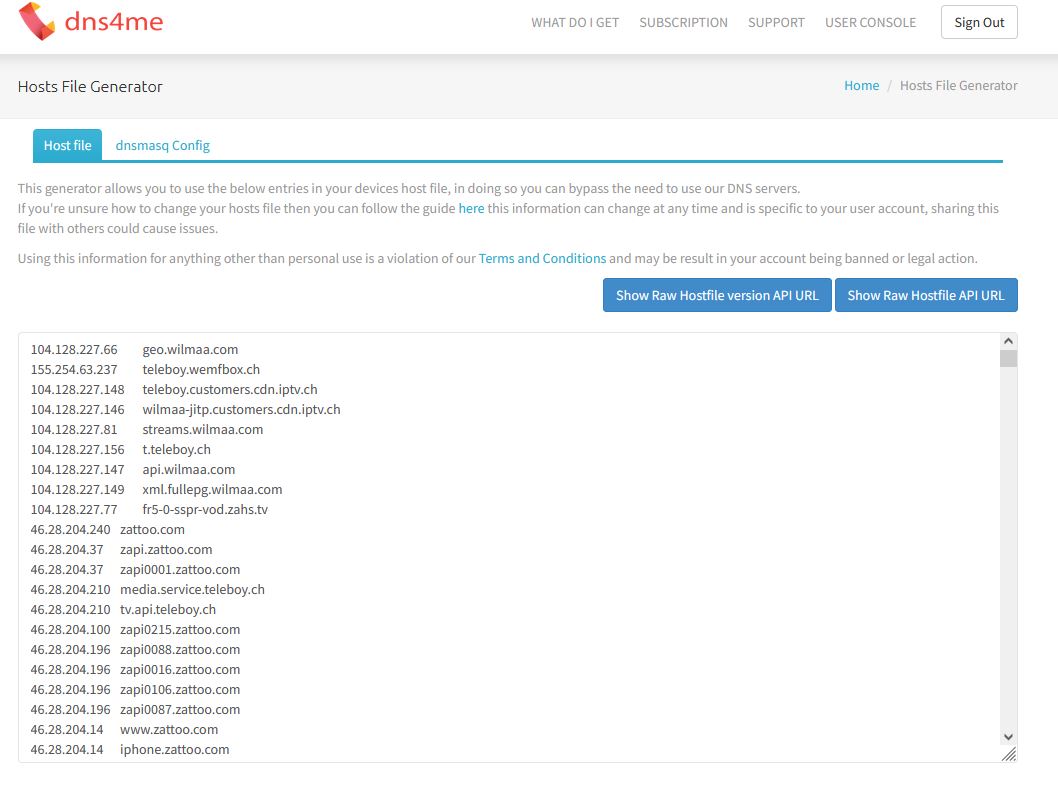Viewport: 1058px width, 785px height.
Task: Switch to the dnsmasq Config tab
Action: [163, 145]
